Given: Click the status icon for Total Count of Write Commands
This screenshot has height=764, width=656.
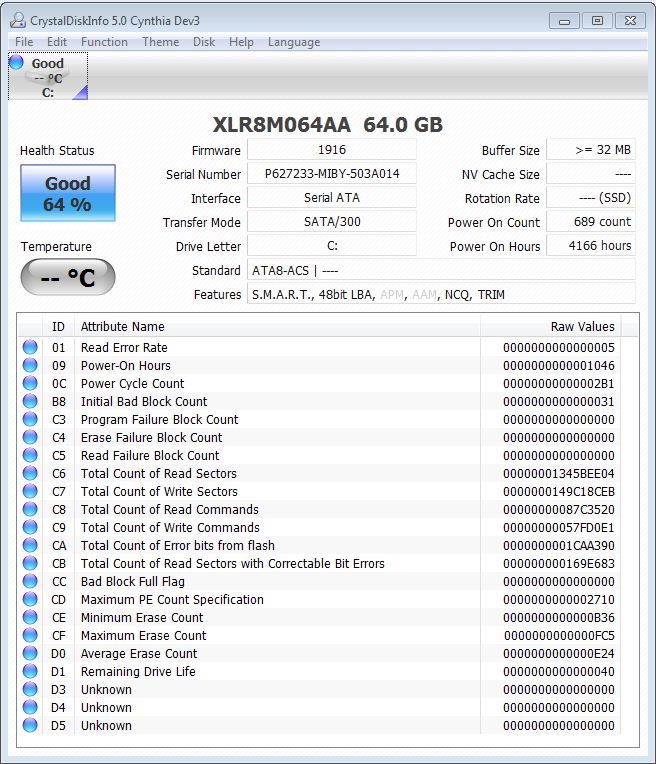Looking at the screenshot, I should (x=30, y=527).
